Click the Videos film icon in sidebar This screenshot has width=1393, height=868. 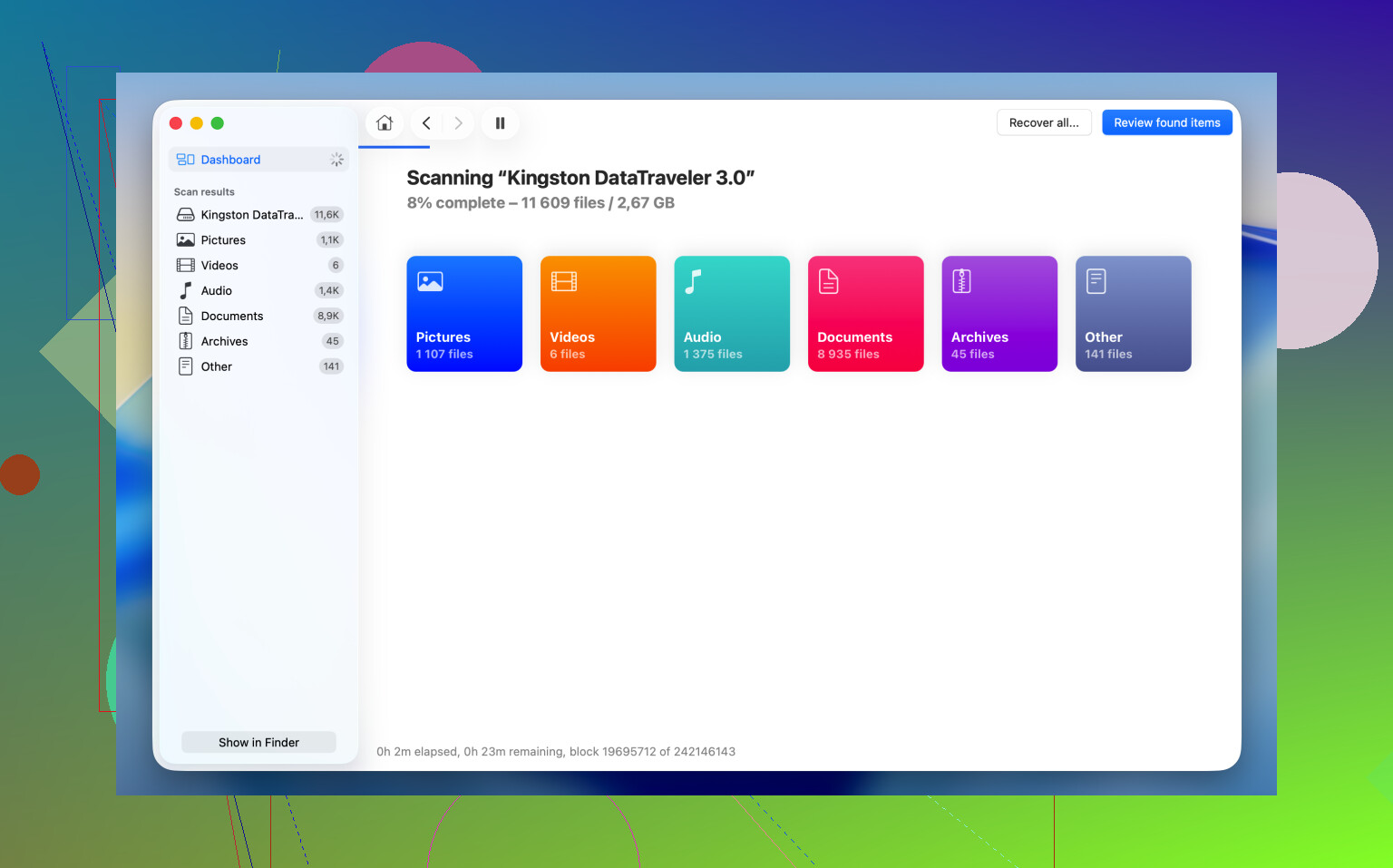[185, 266]
